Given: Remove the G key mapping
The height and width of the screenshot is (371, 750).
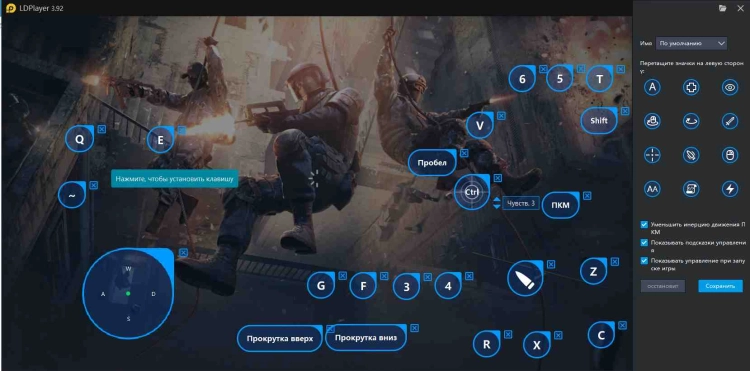Looking at the screenshot, I should pos(342,275).
